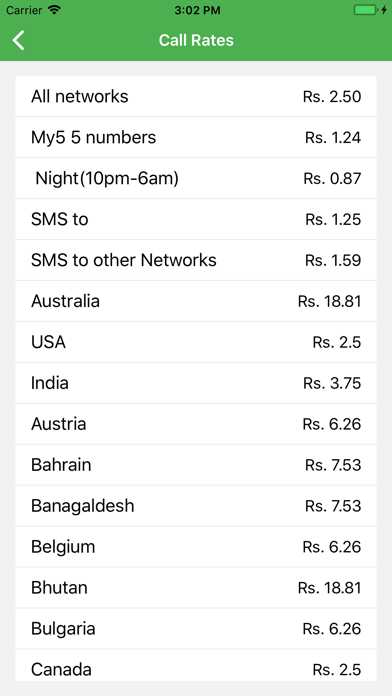Tap the 3:02 PM clock
The image size is (392, 696).
pyautogui.click(x=197, y=10)
